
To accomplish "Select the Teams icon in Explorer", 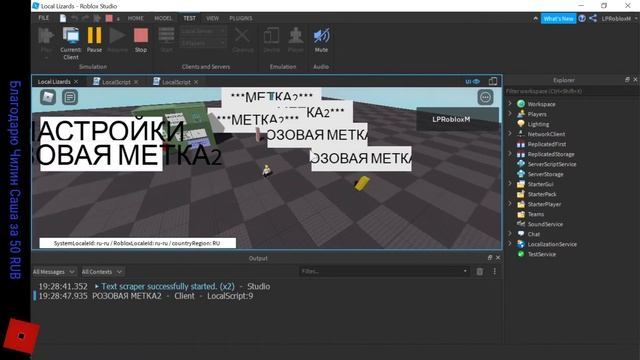I will (x=521, y=214).
